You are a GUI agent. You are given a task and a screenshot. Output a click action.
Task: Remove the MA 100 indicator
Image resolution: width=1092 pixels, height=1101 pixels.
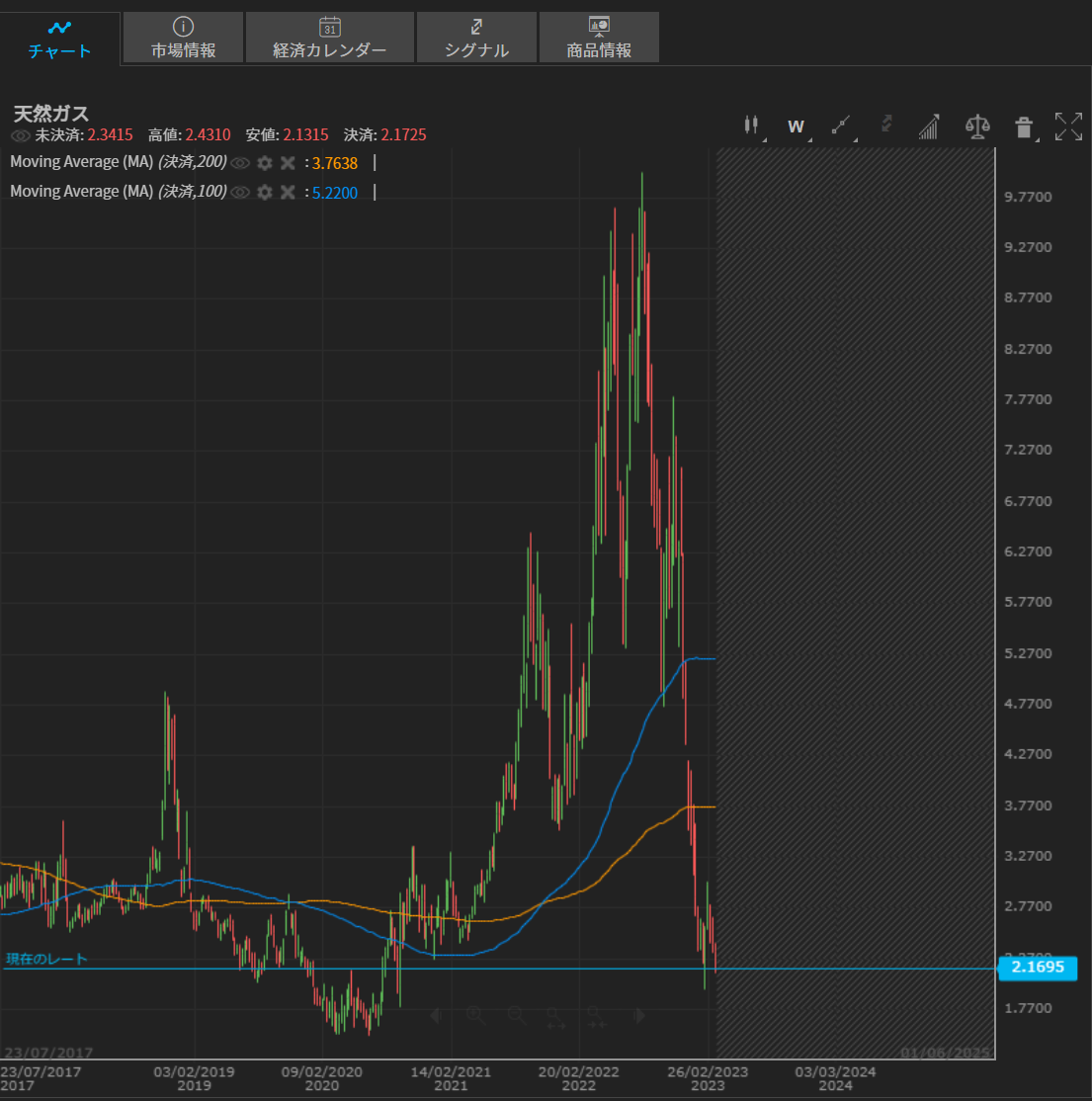288,193
